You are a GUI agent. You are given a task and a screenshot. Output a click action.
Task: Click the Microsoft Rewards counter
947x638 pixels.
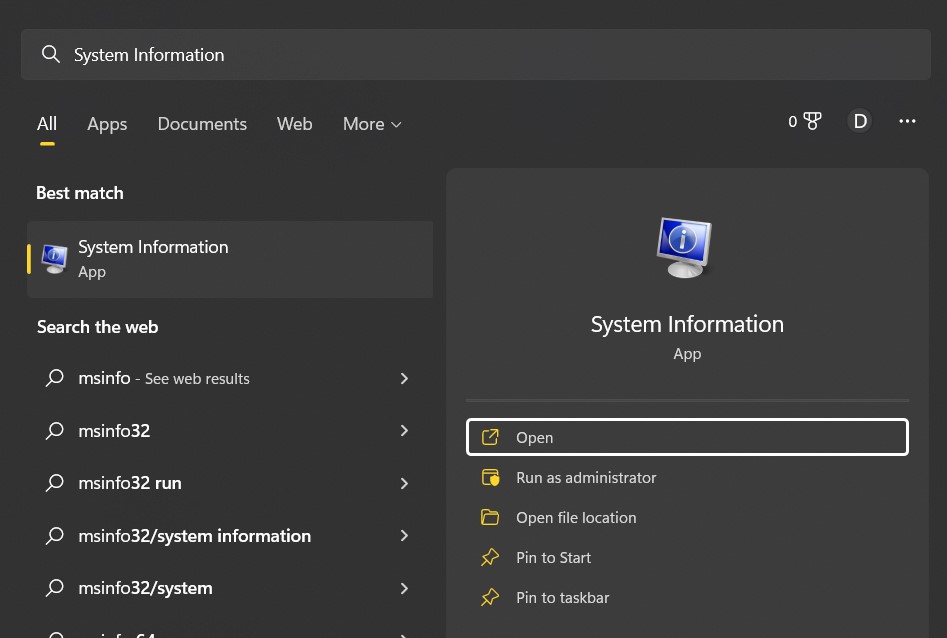pos(805,121)
